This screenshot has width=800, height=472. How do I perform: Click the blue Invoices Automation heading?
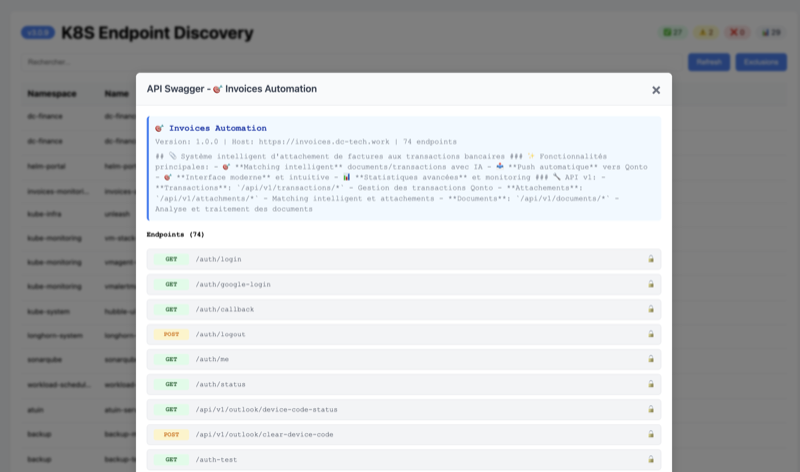(x=217, y=128)
